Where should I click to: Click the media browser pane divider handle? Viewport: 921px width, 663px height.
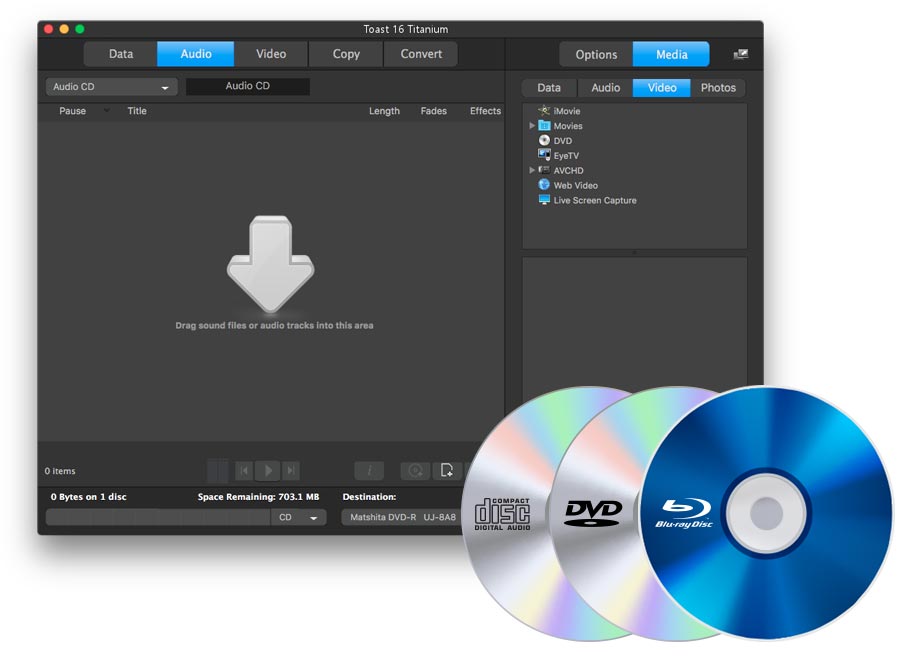point(634,253)
